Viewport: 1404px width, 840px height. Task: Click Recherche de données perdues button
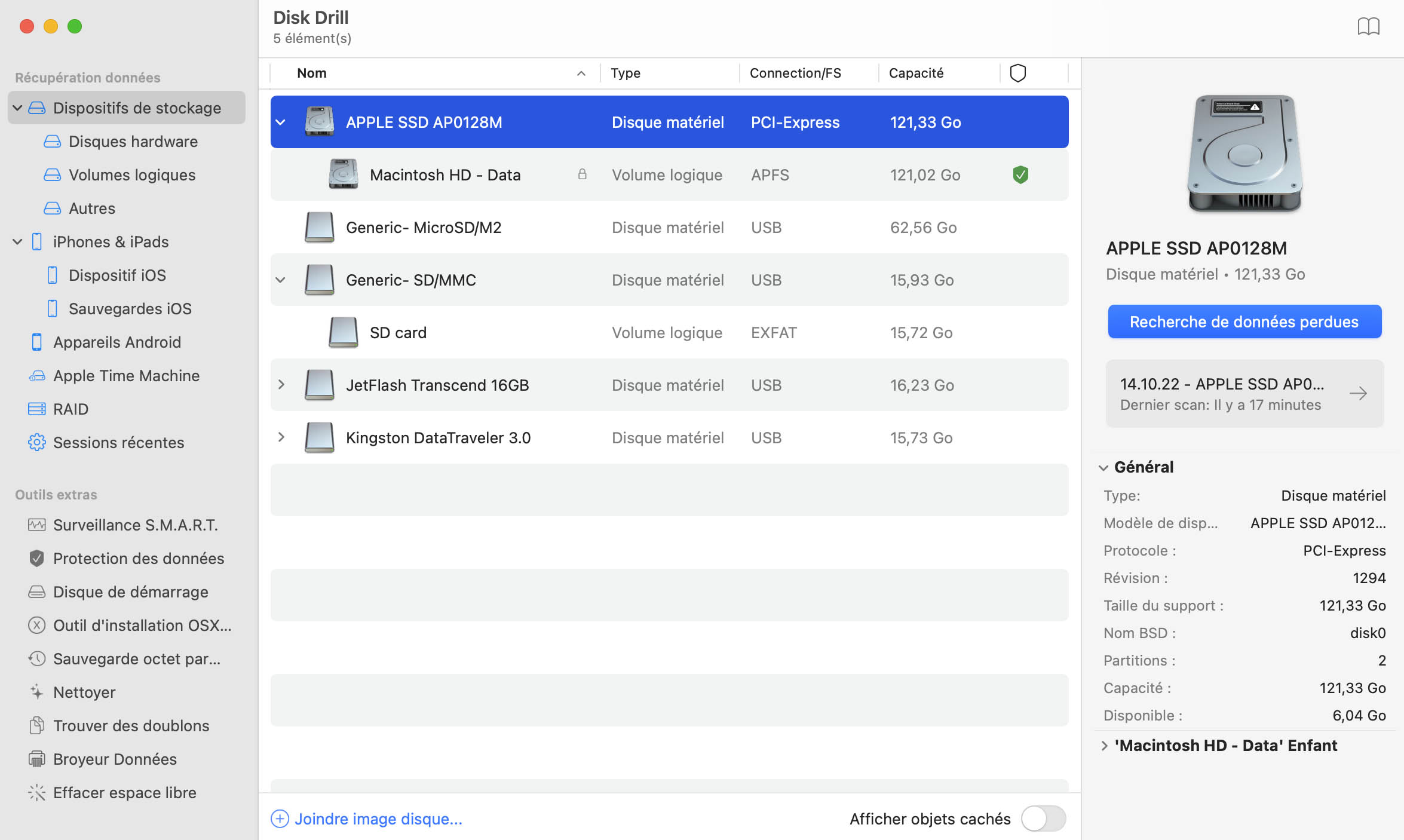tap(1244, 321)
